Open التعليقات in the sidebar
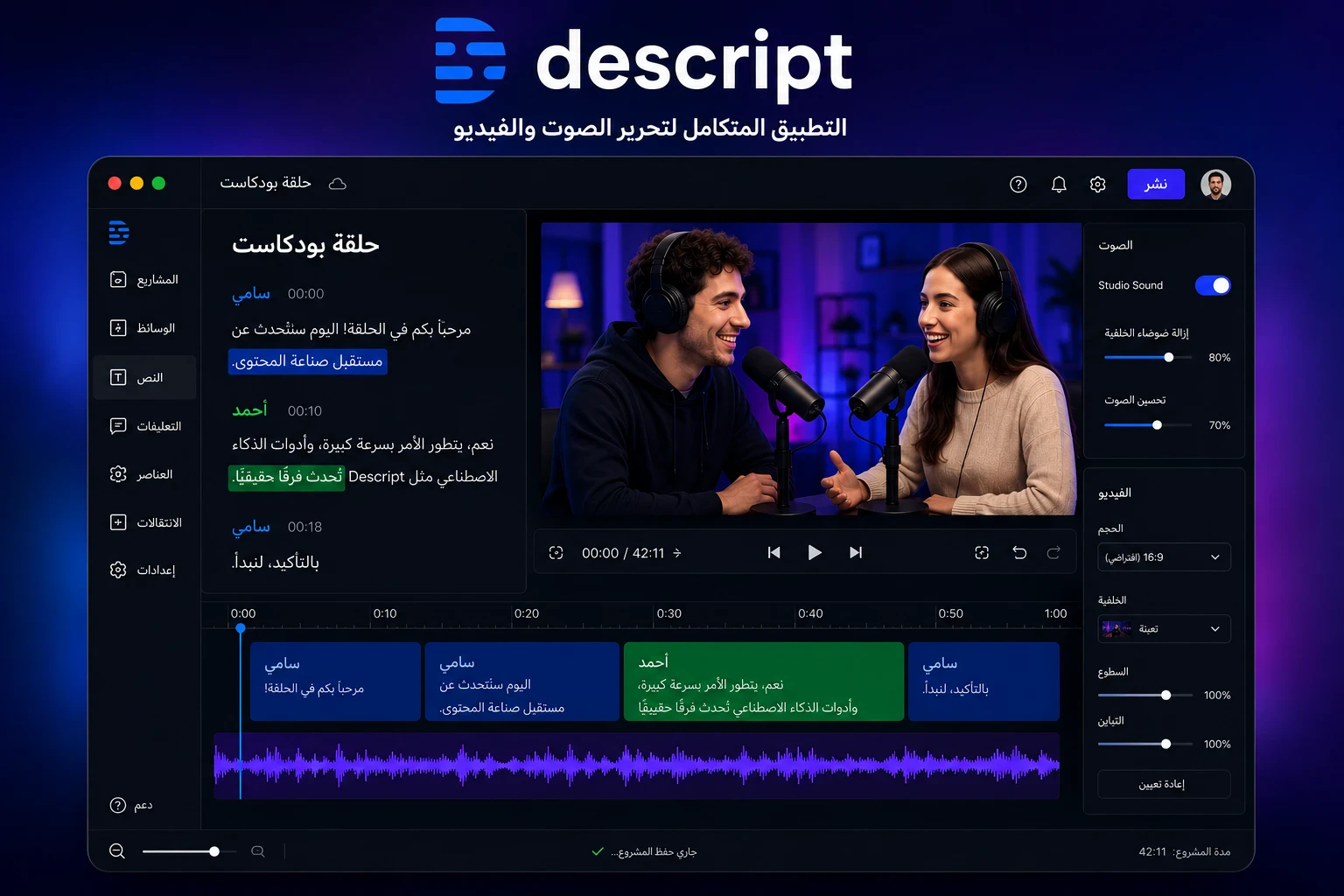 (x=144, y=426)
